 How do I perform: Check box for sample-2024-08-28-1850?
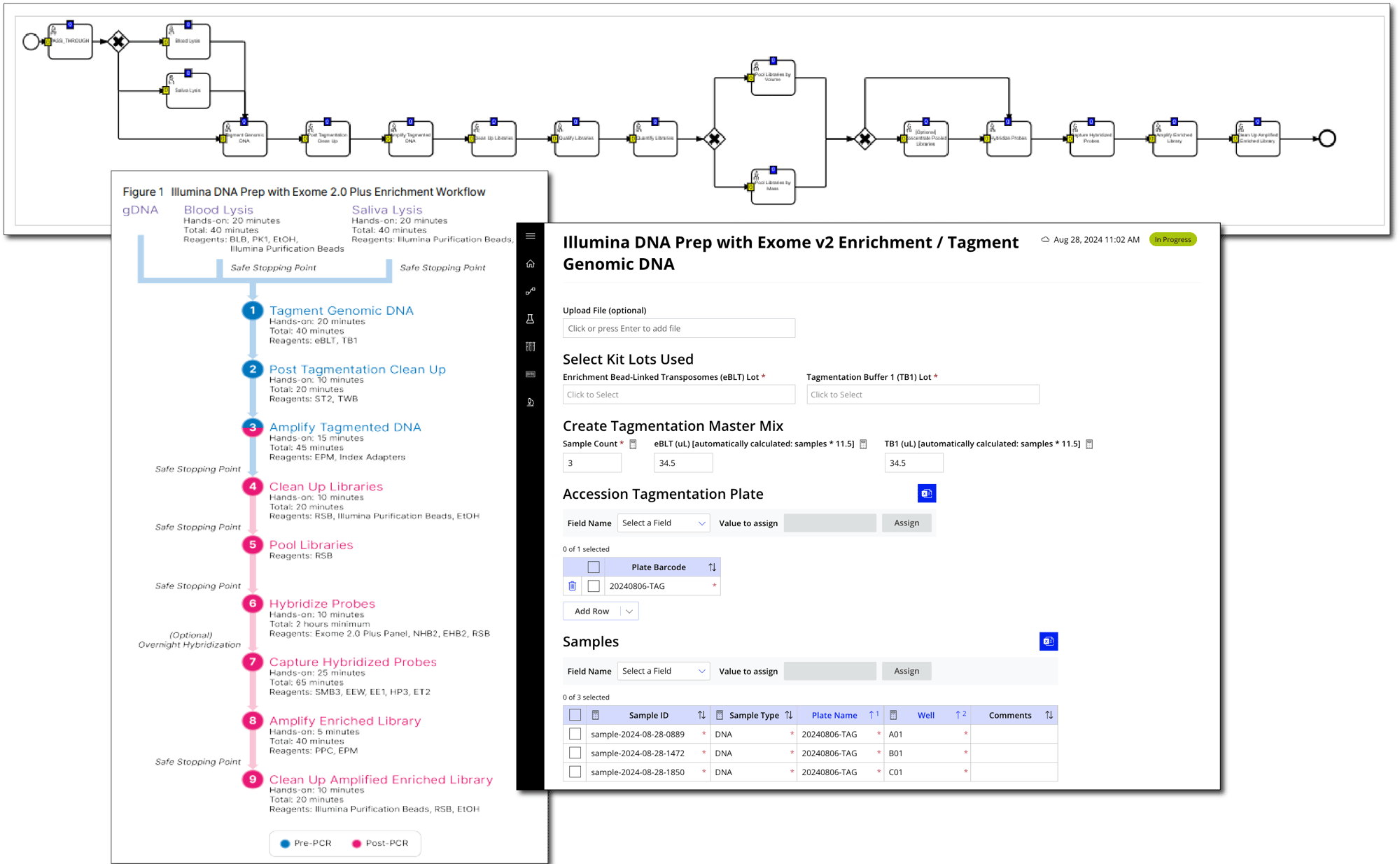coord(575,772)
